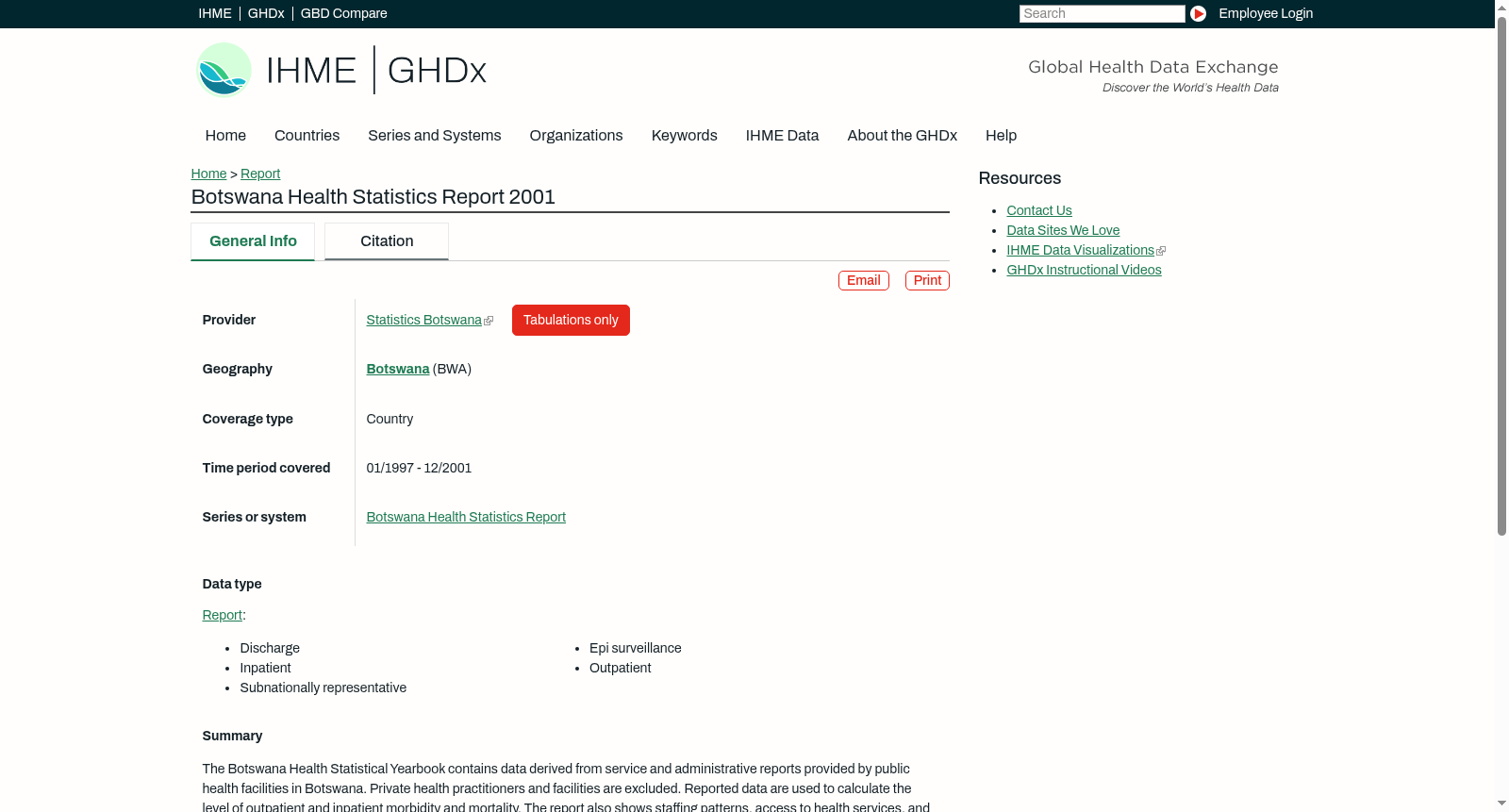Click the IHME globe logo

(224, 70)
